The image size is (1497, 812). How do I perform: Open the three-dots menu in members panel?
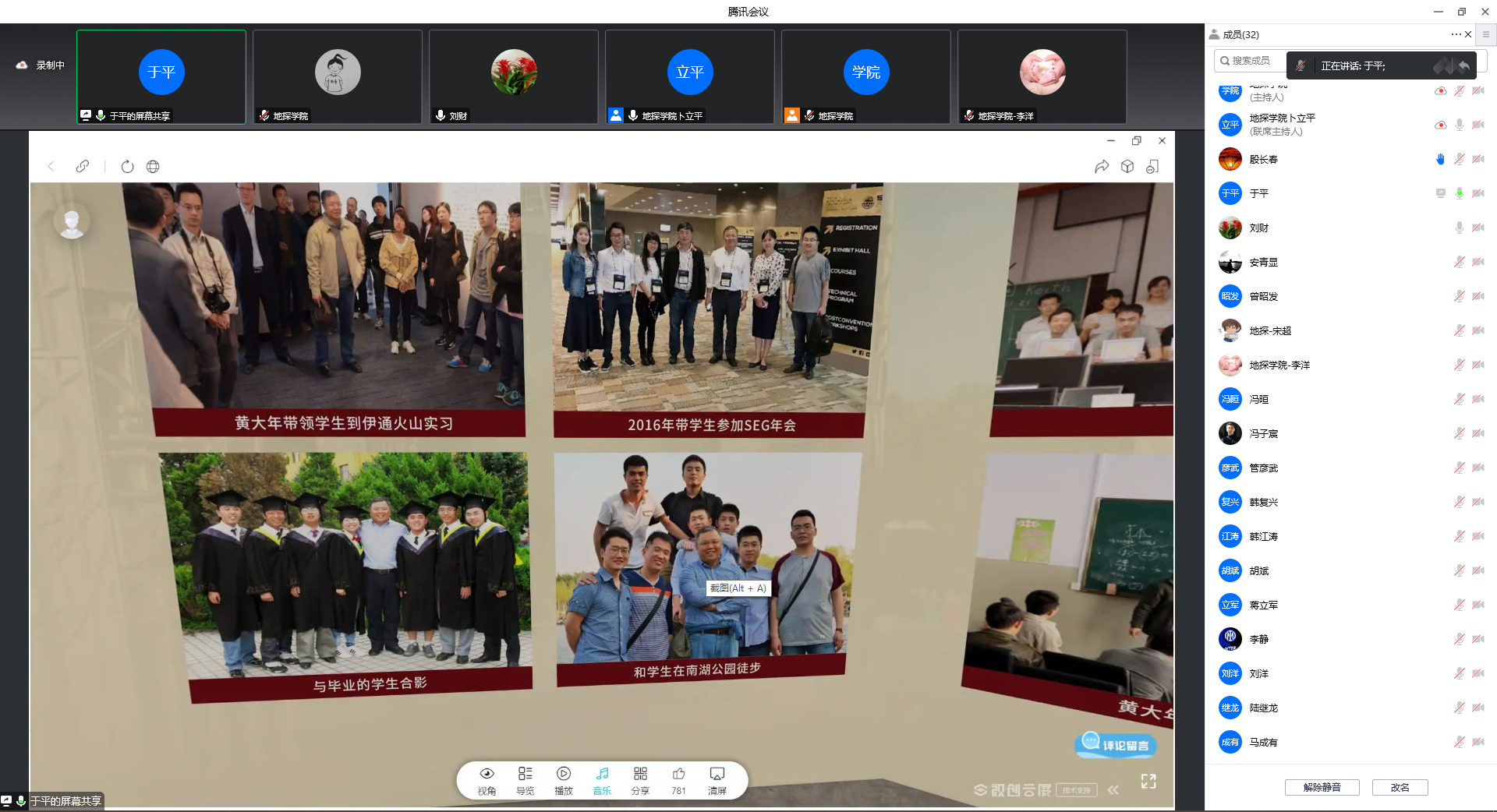coord(1455,34)
